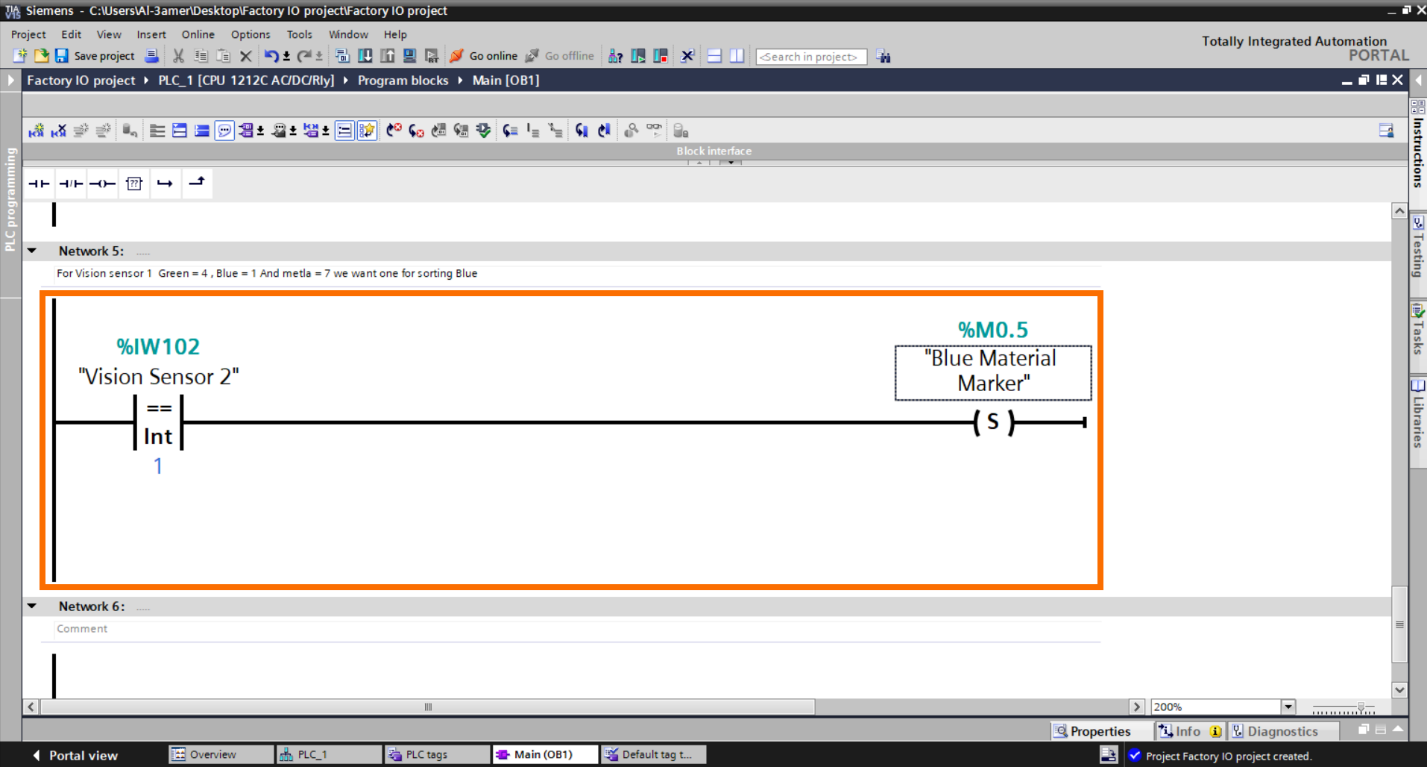
Task: Select the set coil (S) element
Action: click(993, 422)
